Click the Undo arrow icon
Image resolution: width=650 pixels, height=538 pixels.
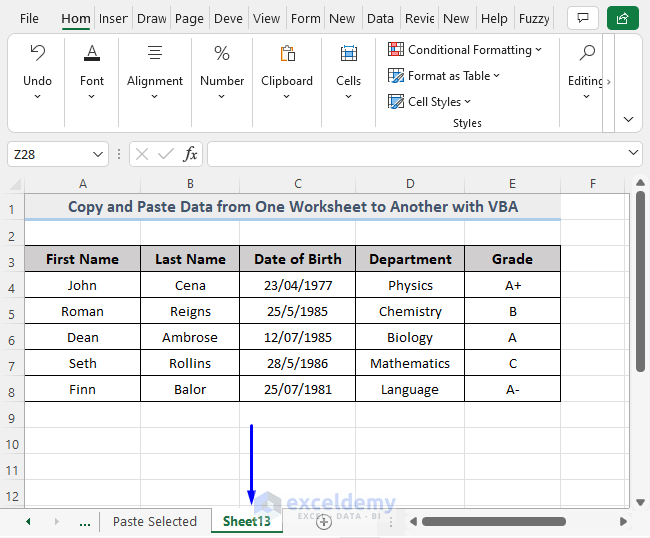[x=37, y=53]
